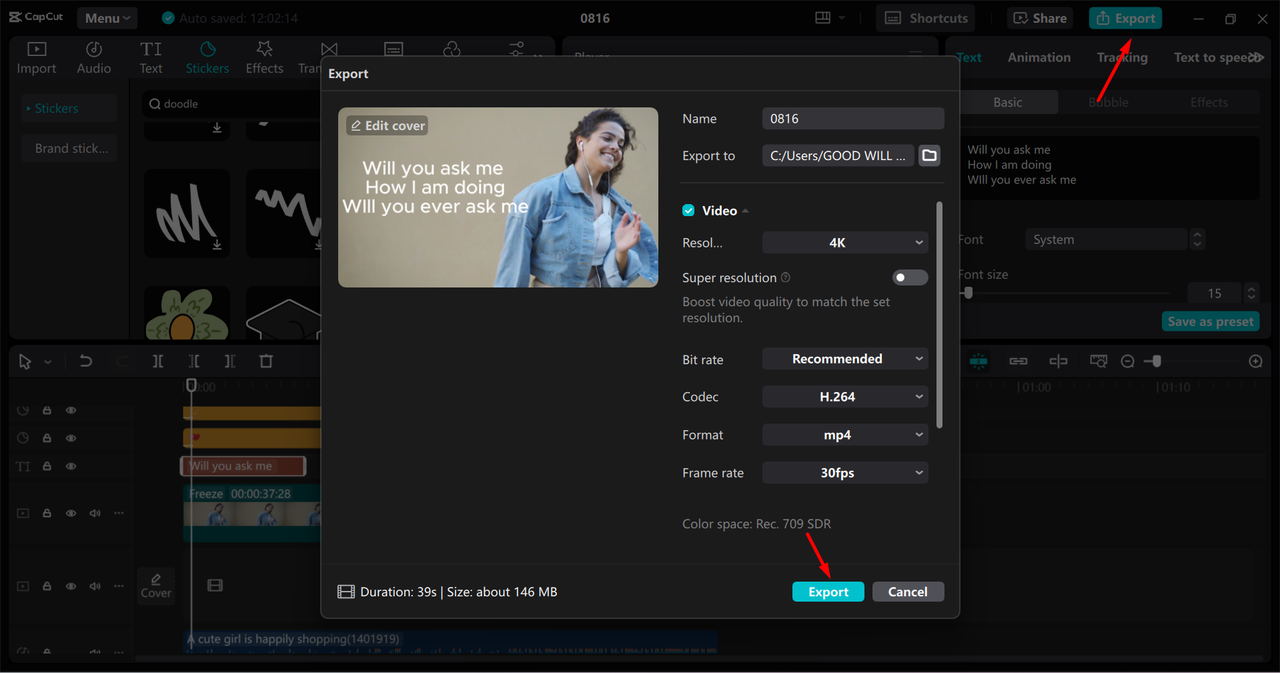This screenshot has width=1280, height=673.
Task: Select the Bubble sub-tab
Action: pyautogui.click(x=1108, y=102)
